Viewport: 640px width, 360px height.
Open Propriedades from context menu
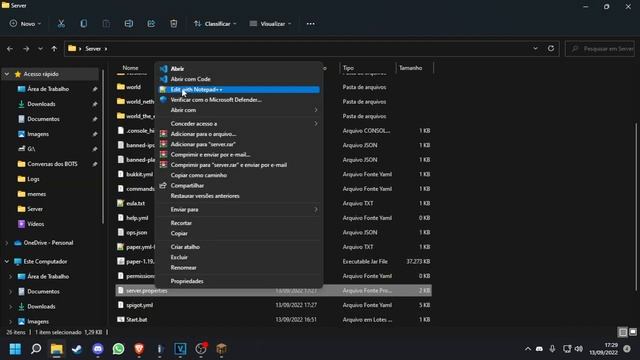tap(239, 281)
